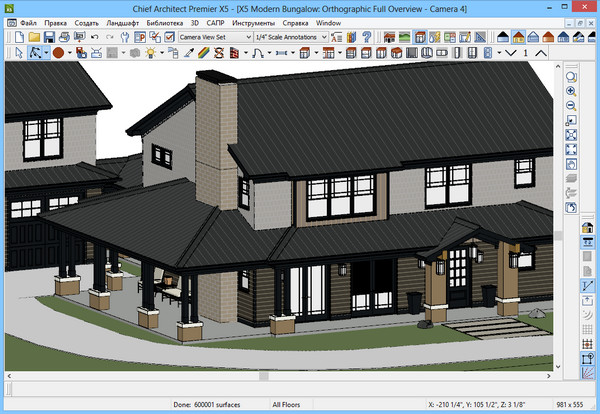Image resolution: width=600 pixels, height=414 pixels.
Task: Open the Ландшафт menu
Action: click(x=122, y=23)
